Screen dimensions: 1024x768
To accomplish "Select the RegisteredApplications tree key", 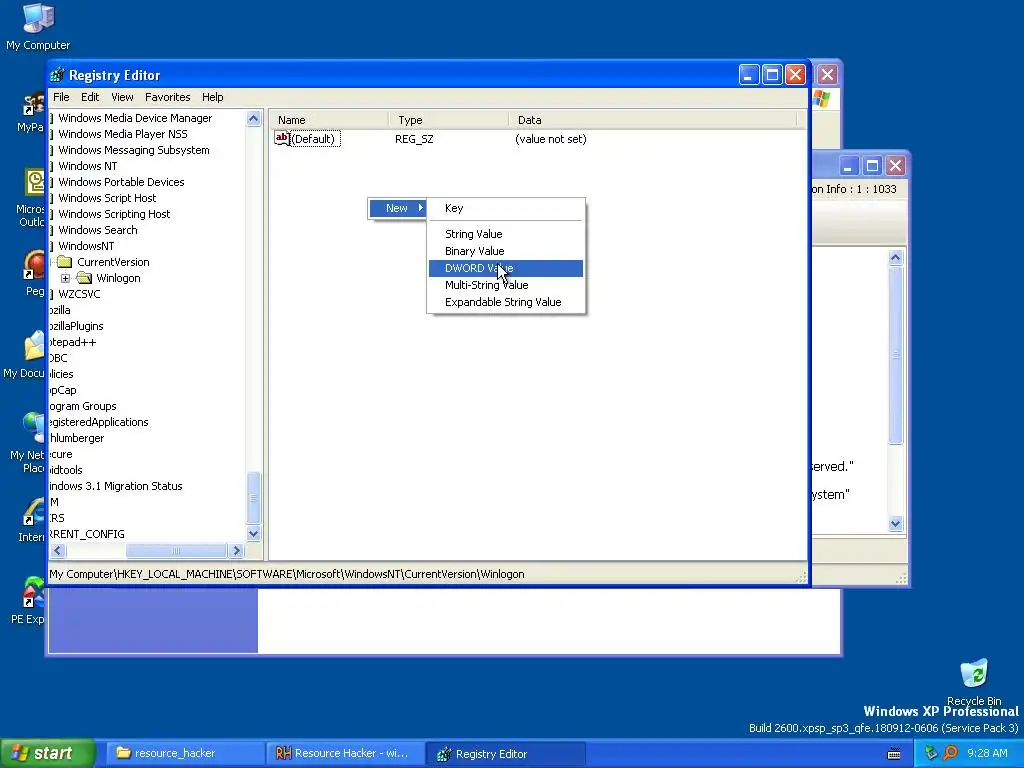I will [99, 422].
